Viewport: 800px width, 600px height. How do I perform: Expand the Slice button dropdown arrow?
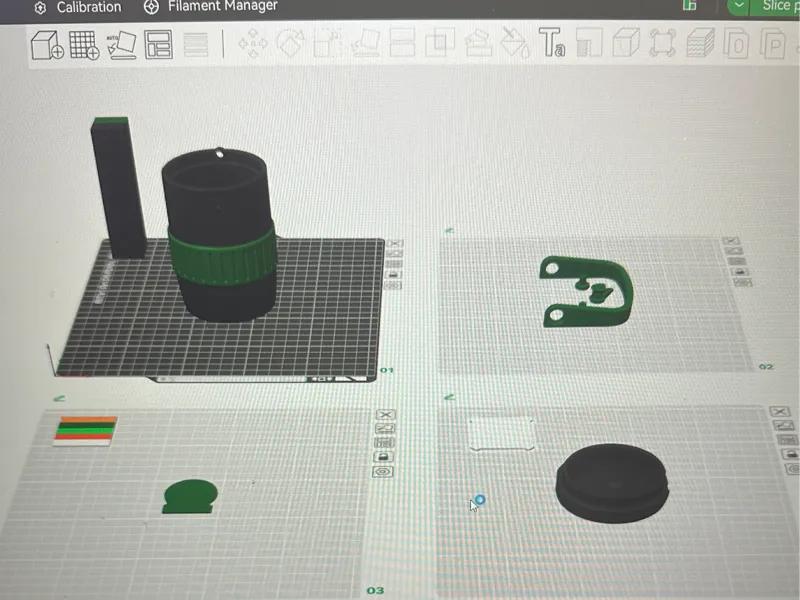(738, 7)
